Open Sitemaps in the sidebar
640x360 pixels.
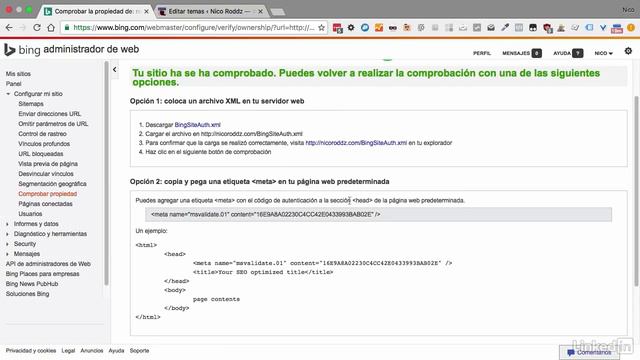point(31,104)
